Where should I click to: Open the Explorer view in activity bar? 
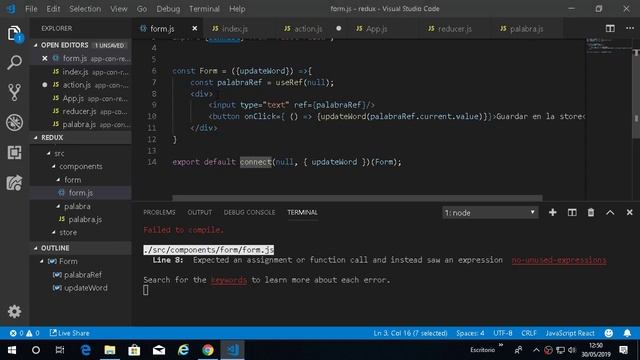(14, 33)
